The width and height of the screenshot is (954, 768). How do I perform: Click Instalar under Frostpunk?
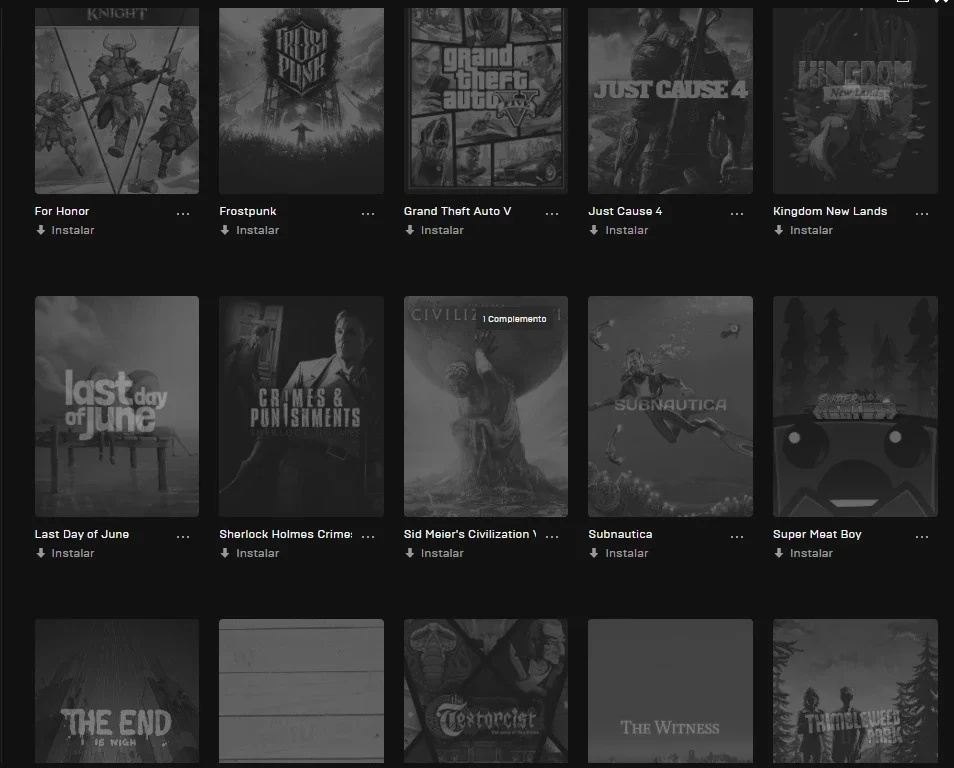[249, 230]
